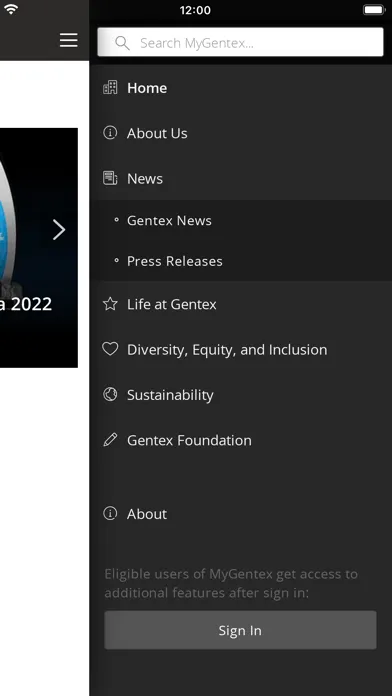
Task: Click the About Us info icon
Action: [110, 133]
